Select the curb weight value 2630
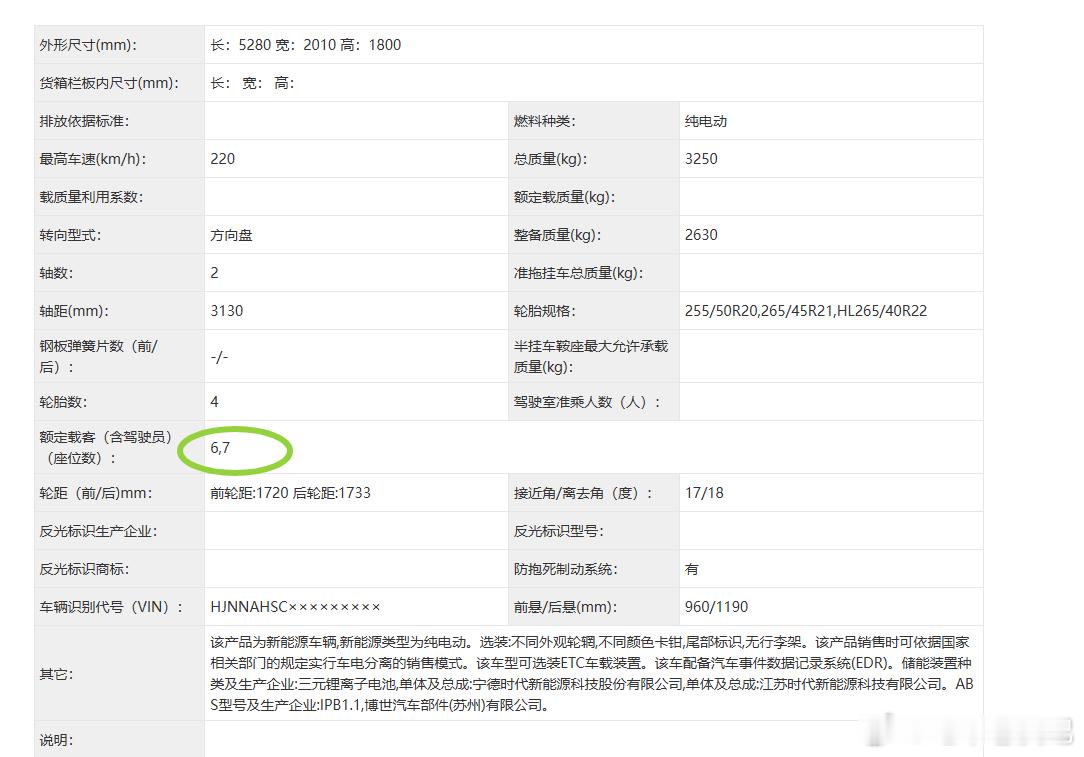This screenshot has height=757, width=1084. pos(701,235)
